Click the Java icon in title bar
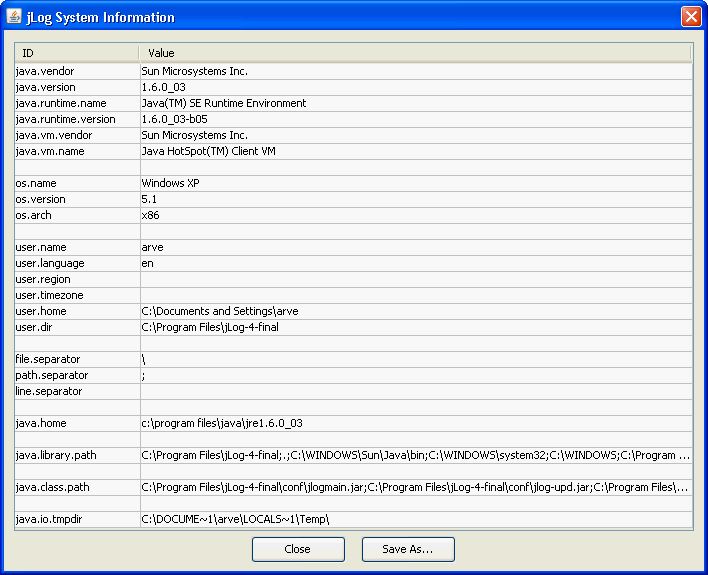 coord(14,17)
